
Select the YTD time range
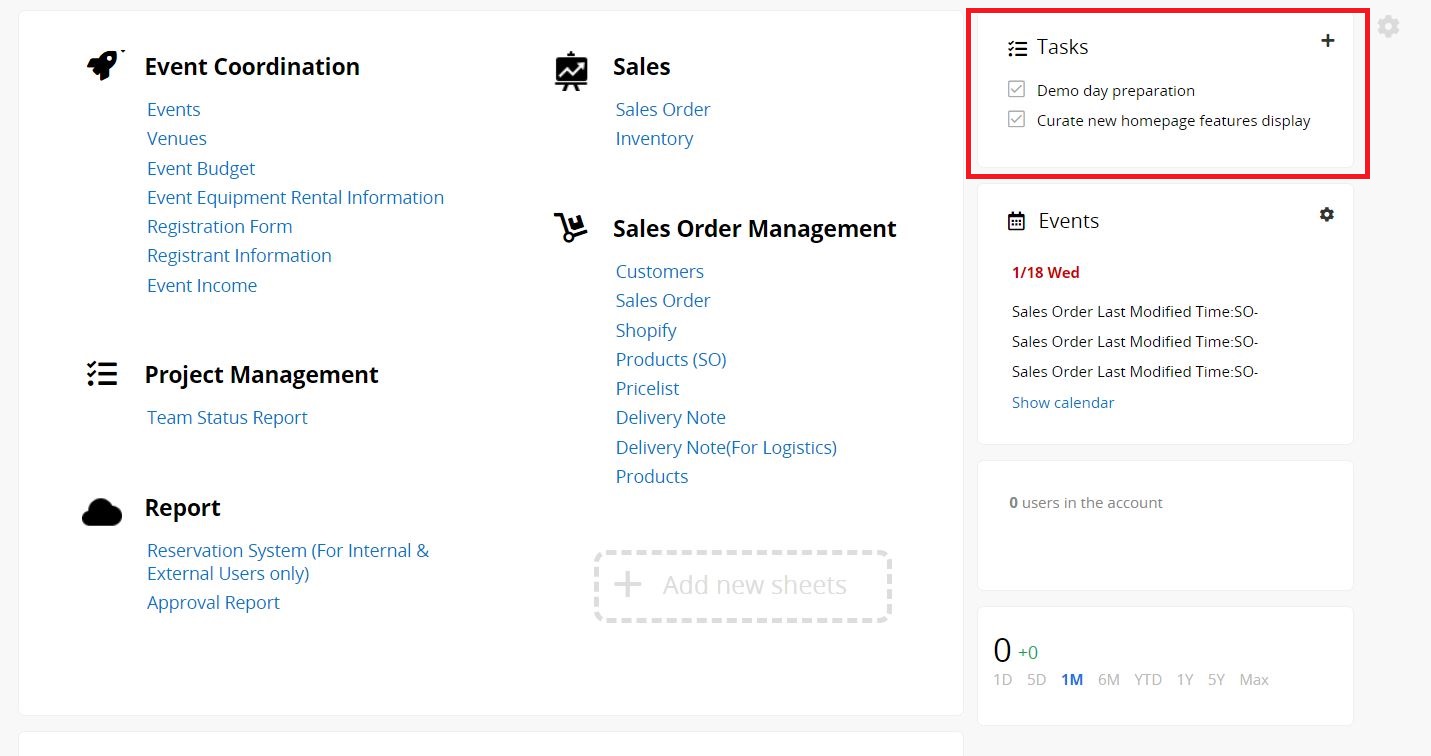1148,680
